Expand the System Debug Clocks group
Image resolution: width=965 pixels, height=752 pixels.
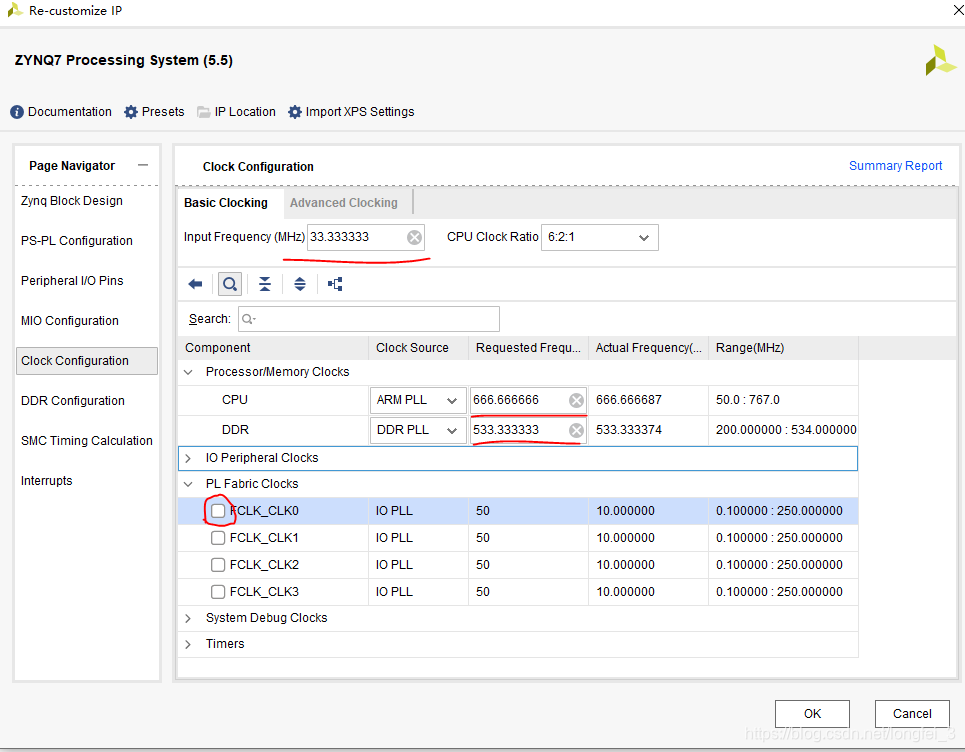coord(188,618)
